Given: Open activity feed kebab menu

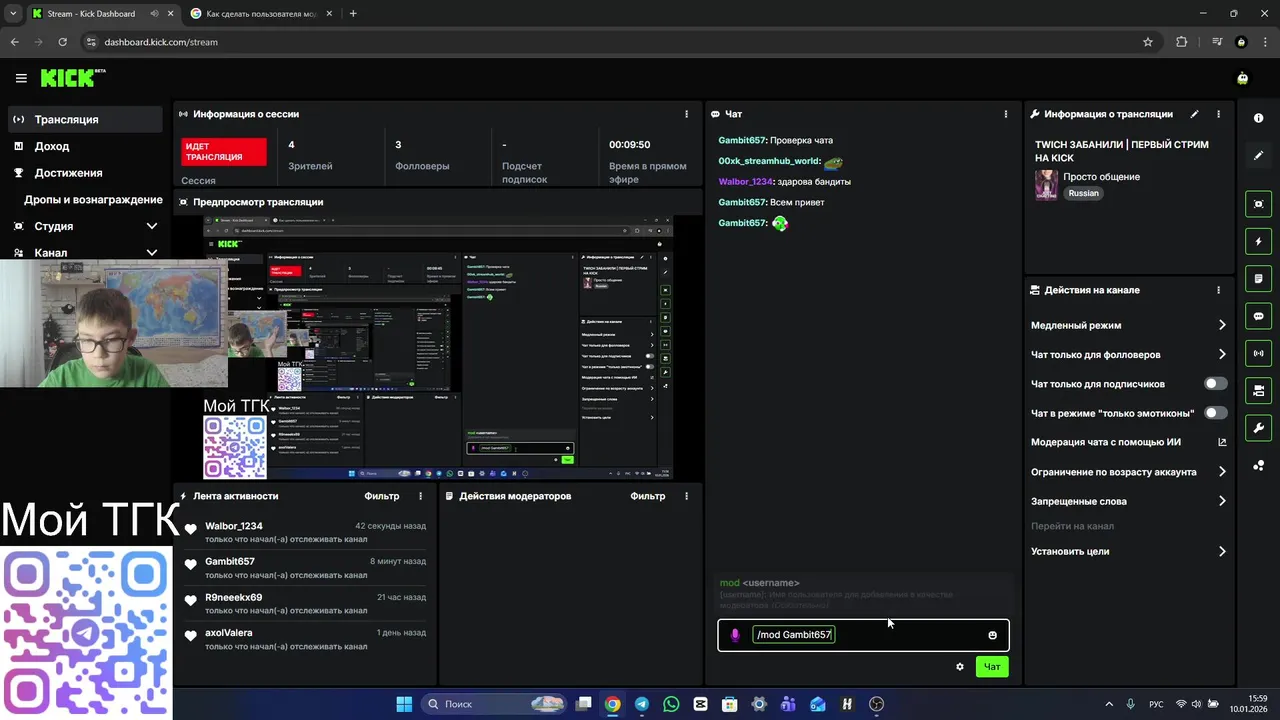Looking at the screenshot, I should (420, 496).
